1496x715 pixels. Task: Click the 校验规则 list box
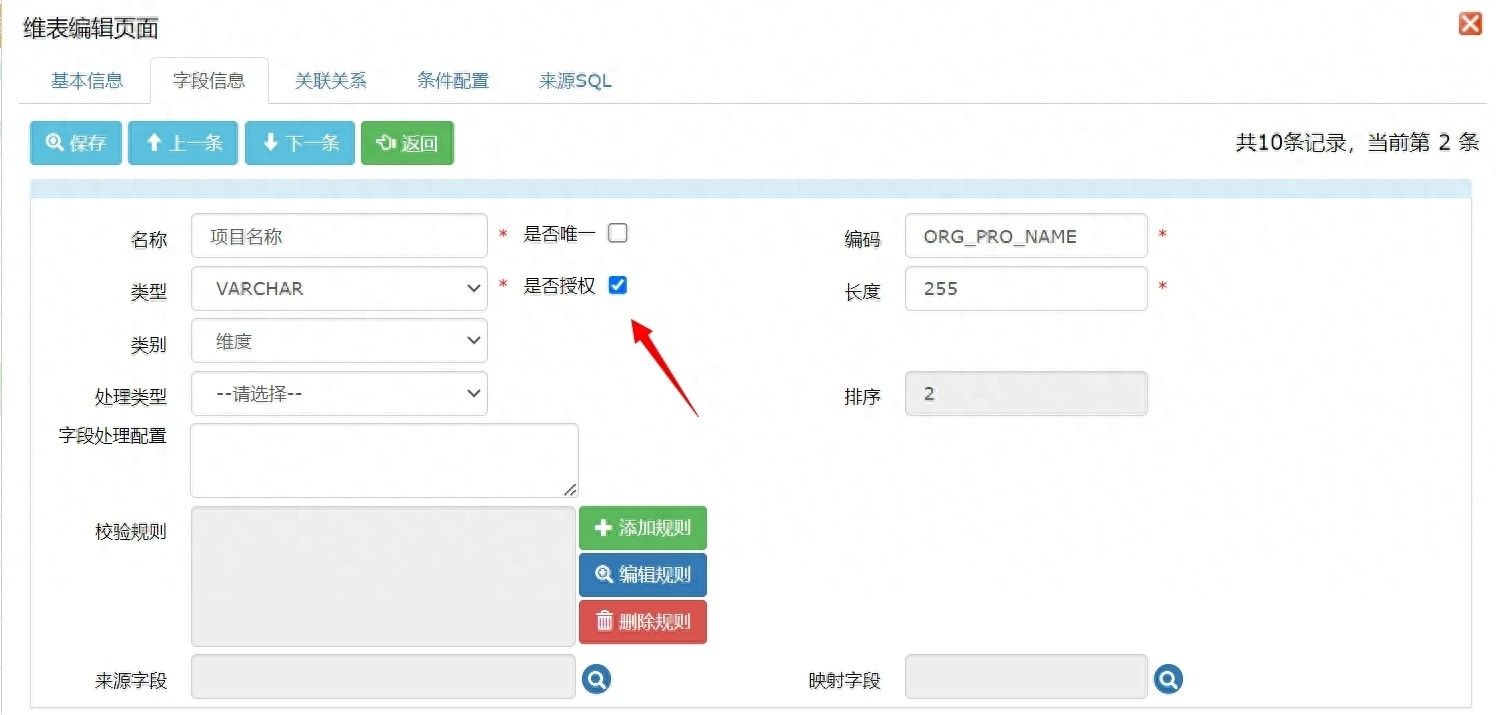point(383,576)
